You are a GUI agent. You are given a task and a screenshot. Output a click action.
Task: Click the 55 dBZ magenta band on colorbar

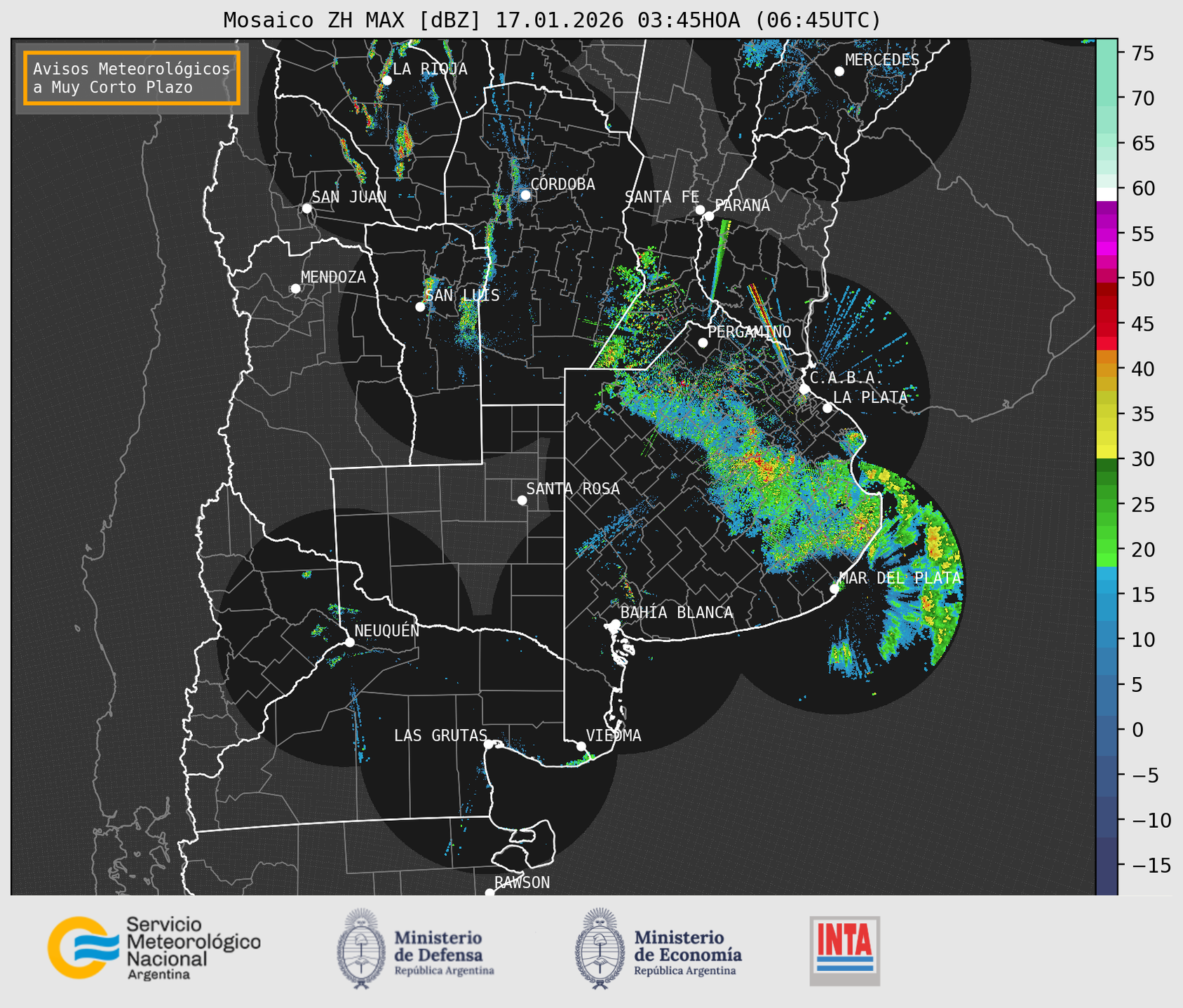click(1106, 234)
